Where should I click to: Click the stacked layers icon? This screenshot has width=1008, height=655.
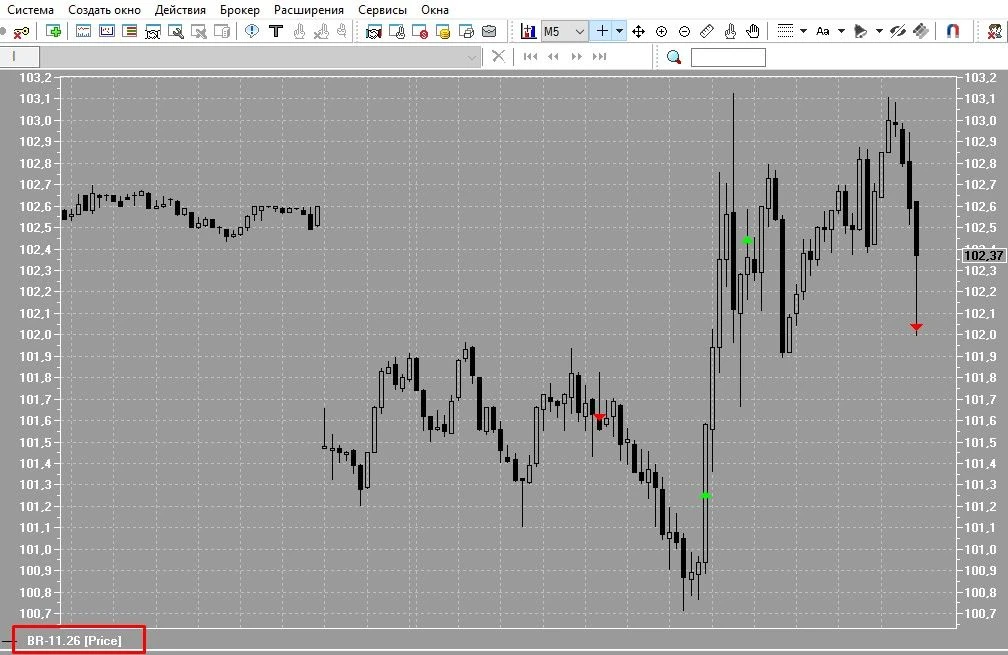point(921,31)
